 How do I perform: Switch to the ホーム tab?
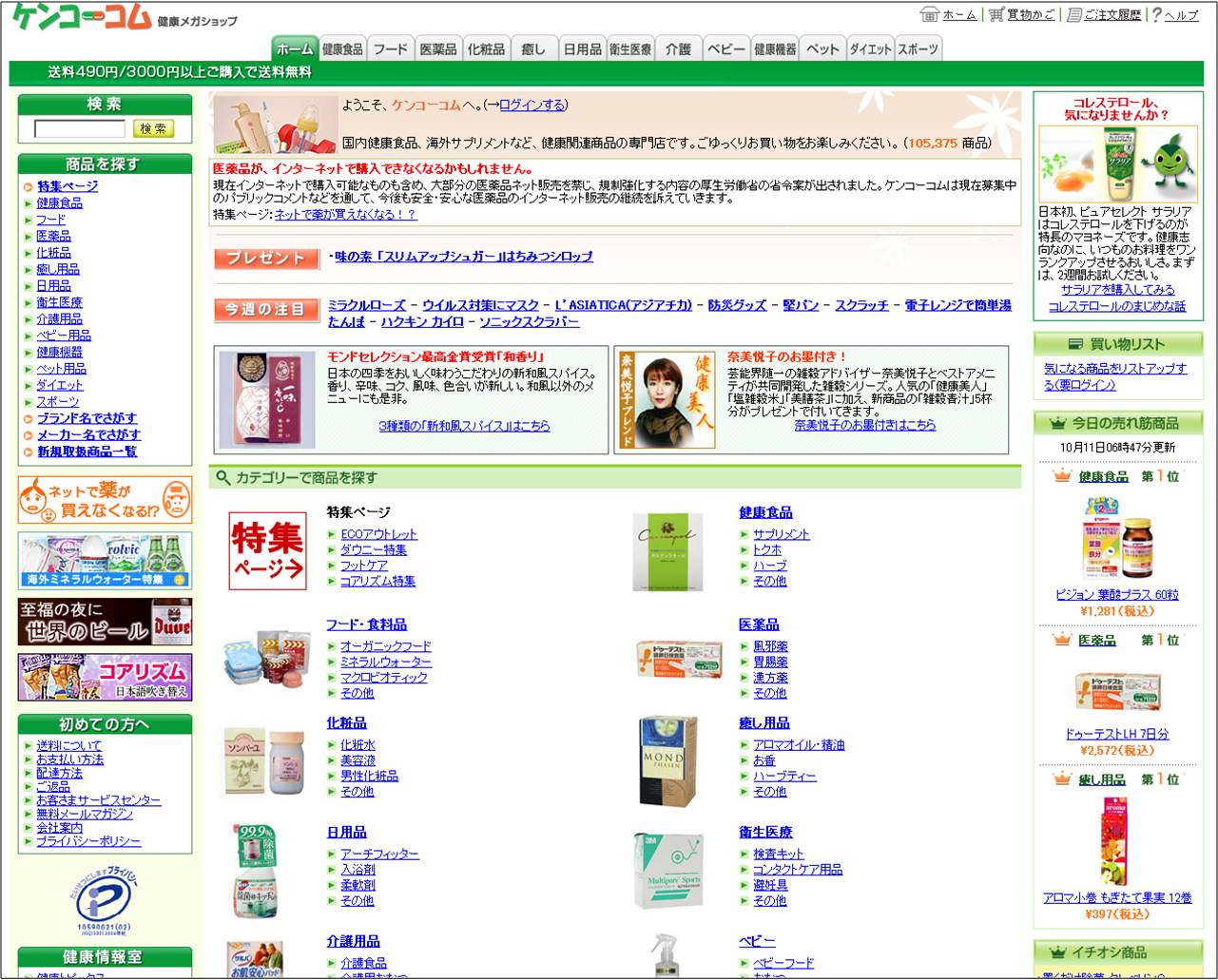295,48
